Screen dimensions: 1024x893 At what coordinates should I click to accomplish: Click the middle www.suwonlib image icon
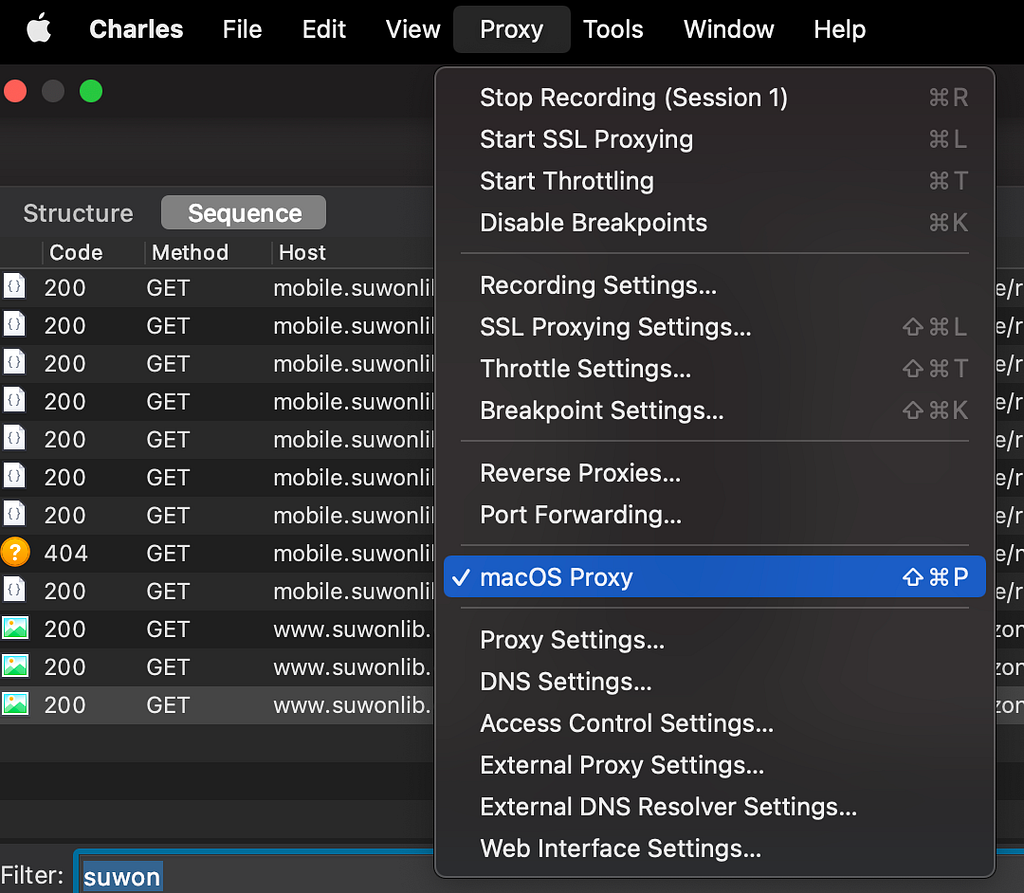point(15,666)
